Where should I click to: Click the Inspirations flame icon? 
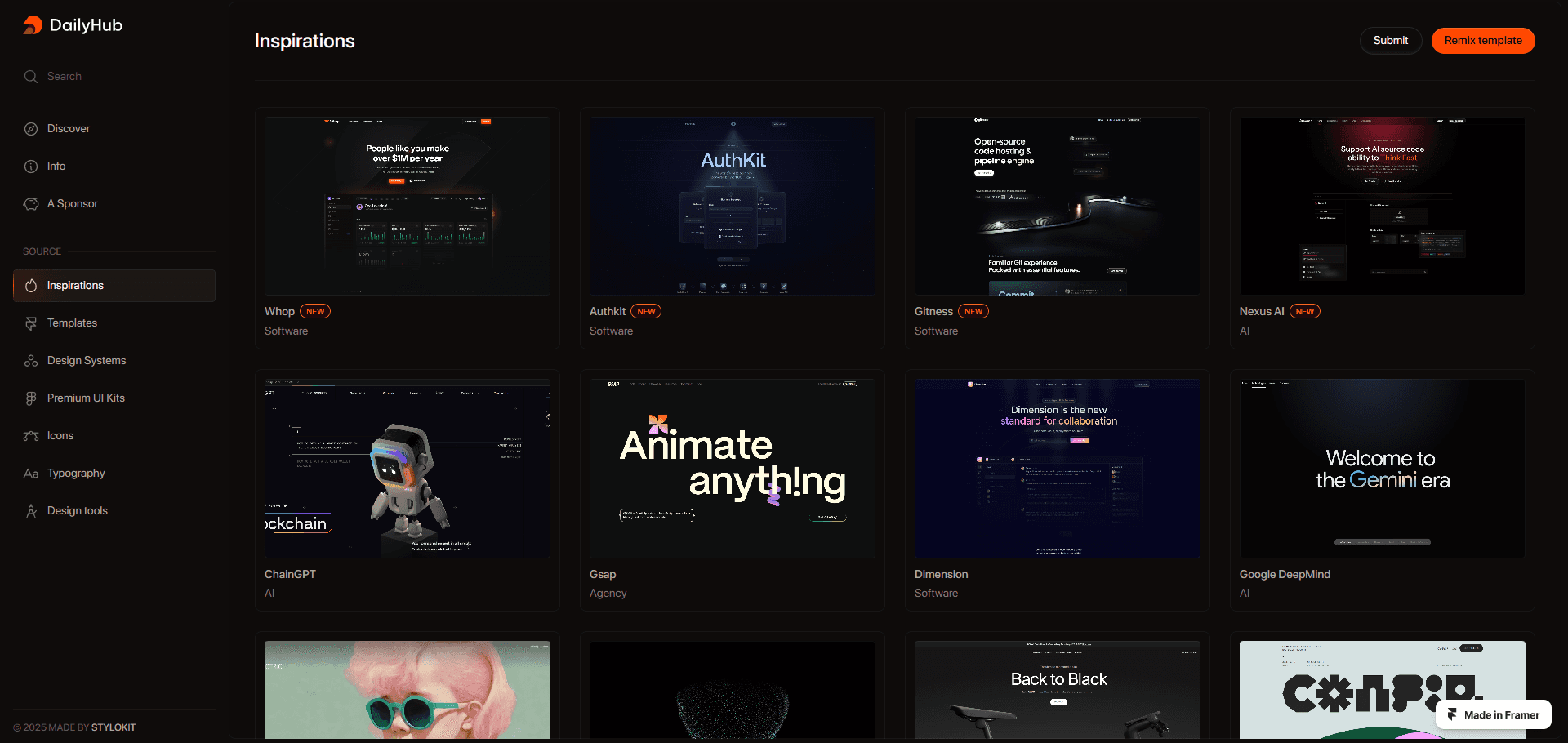[x=31, y=286]
